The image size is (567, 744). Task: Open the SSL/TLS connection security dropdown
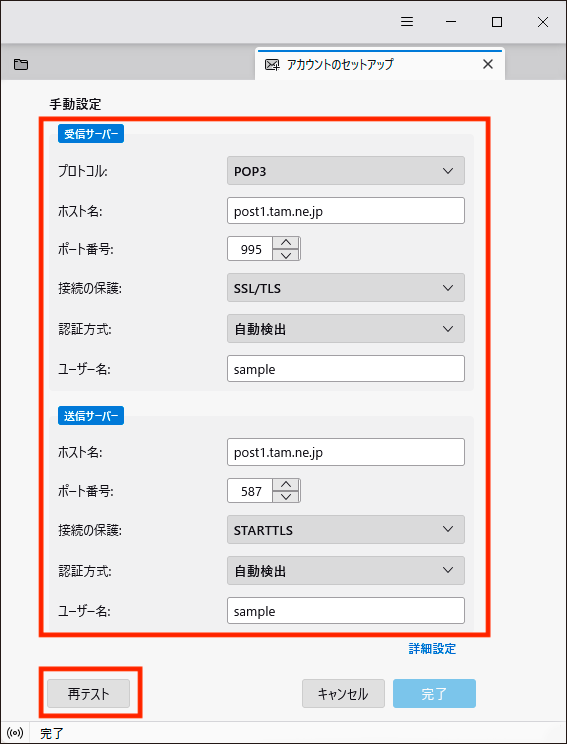(x=346, y=288)
